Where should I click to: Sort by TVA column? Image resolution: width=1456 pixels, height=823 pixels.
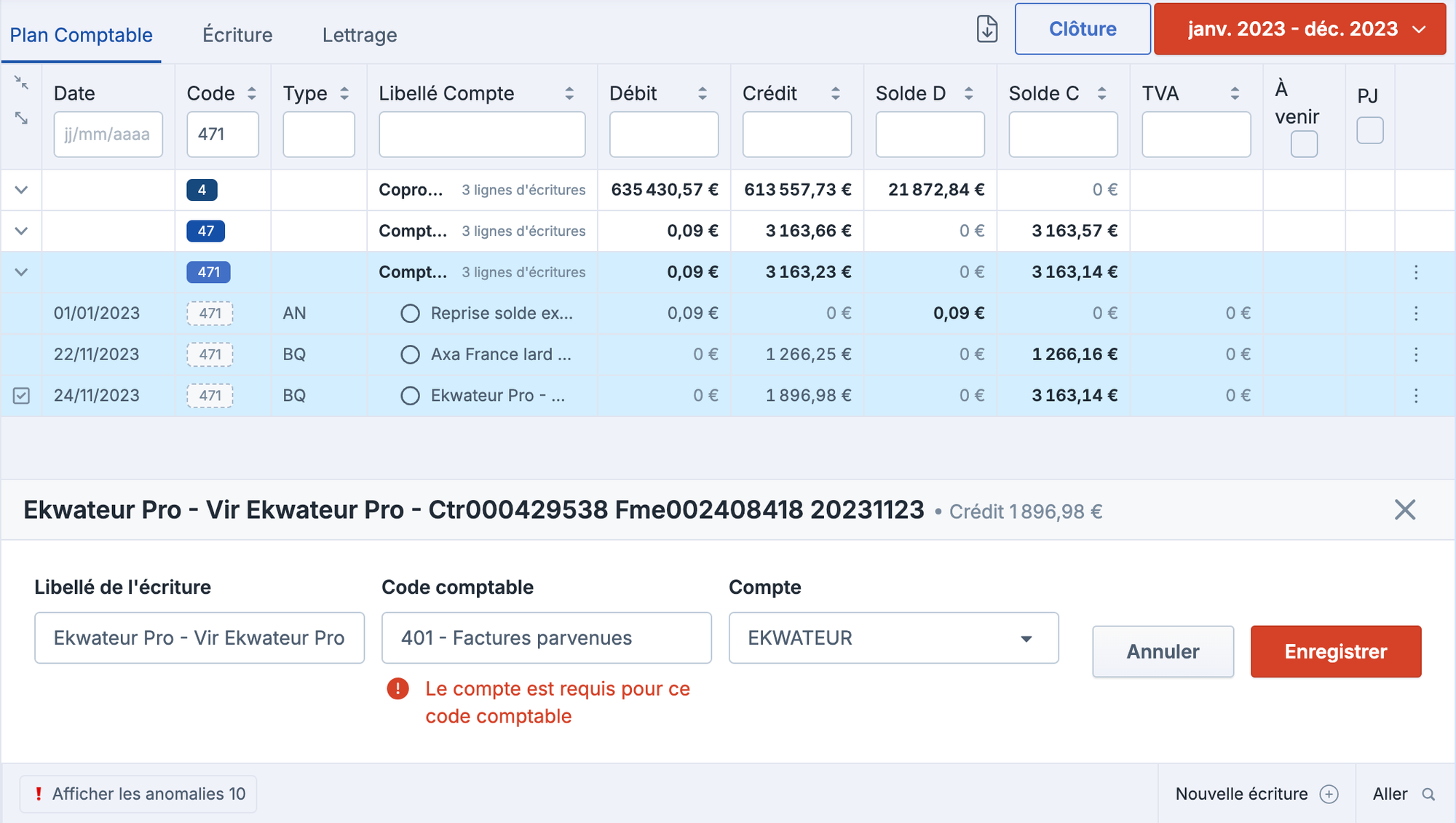[x=1235, y=93]
